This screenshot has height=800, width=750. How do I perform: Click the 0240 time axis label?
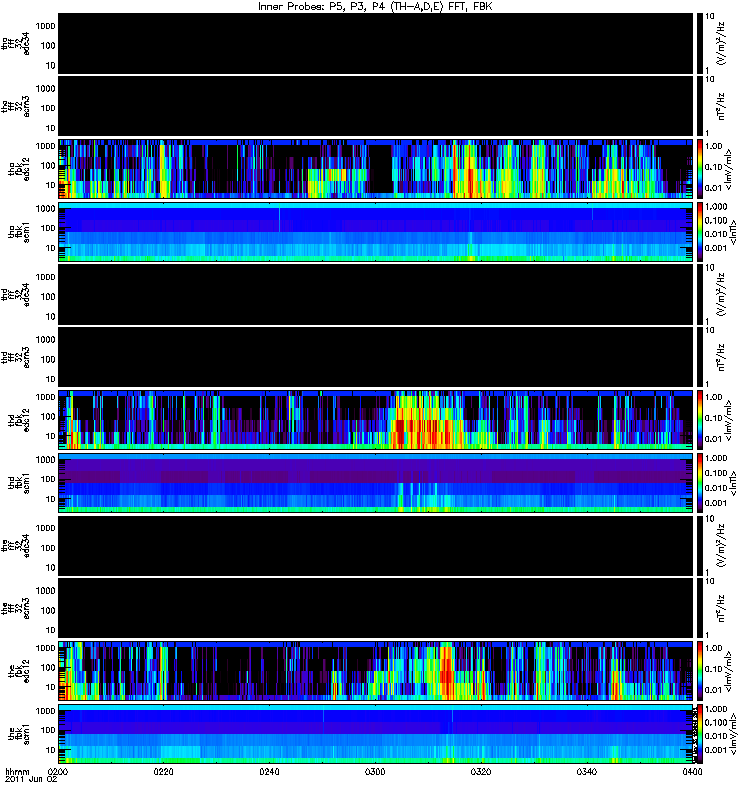[269, 771]
